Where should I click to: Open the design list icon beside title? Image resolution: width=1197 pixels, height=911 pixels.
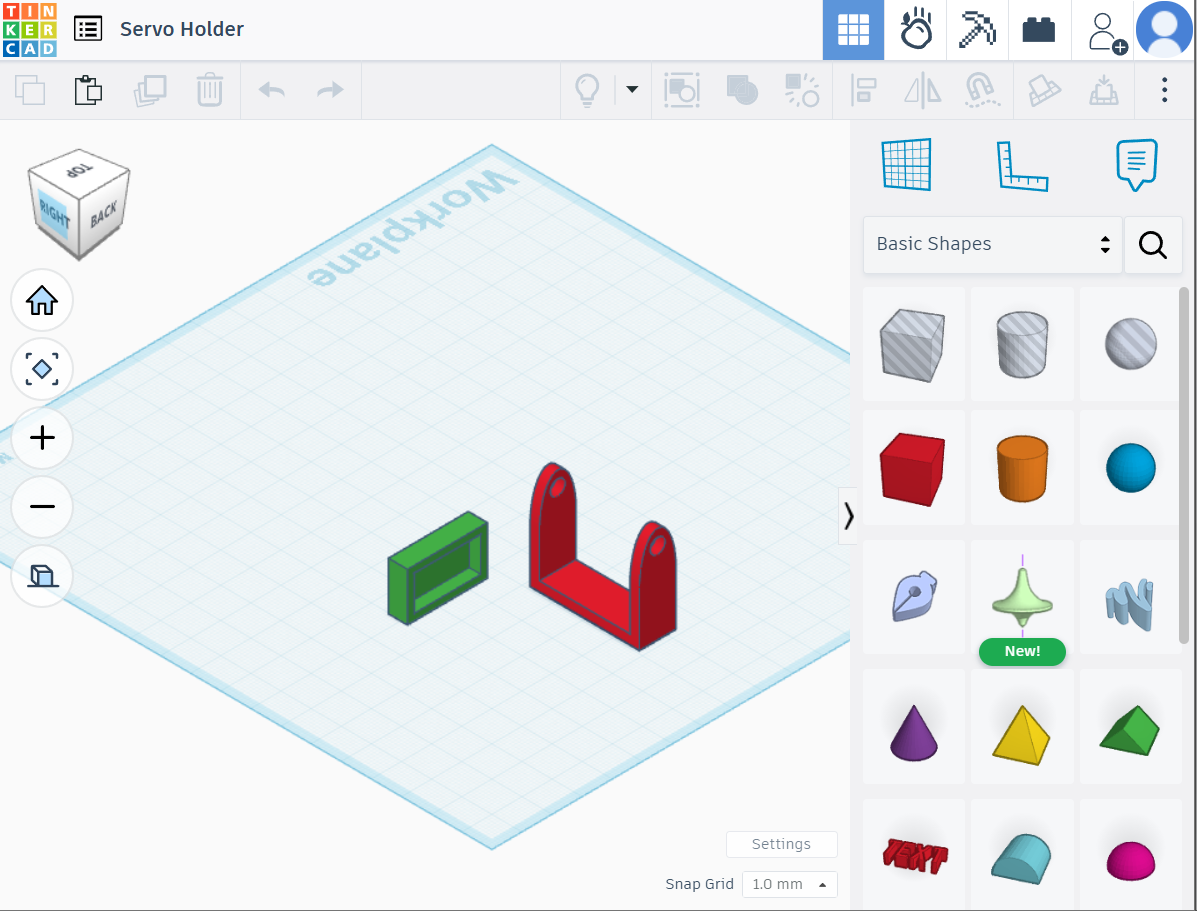tap(88, 29)
